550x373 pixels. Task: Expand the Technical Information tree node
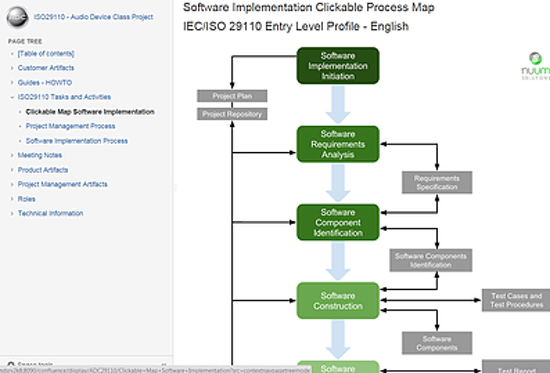[12, 213]
